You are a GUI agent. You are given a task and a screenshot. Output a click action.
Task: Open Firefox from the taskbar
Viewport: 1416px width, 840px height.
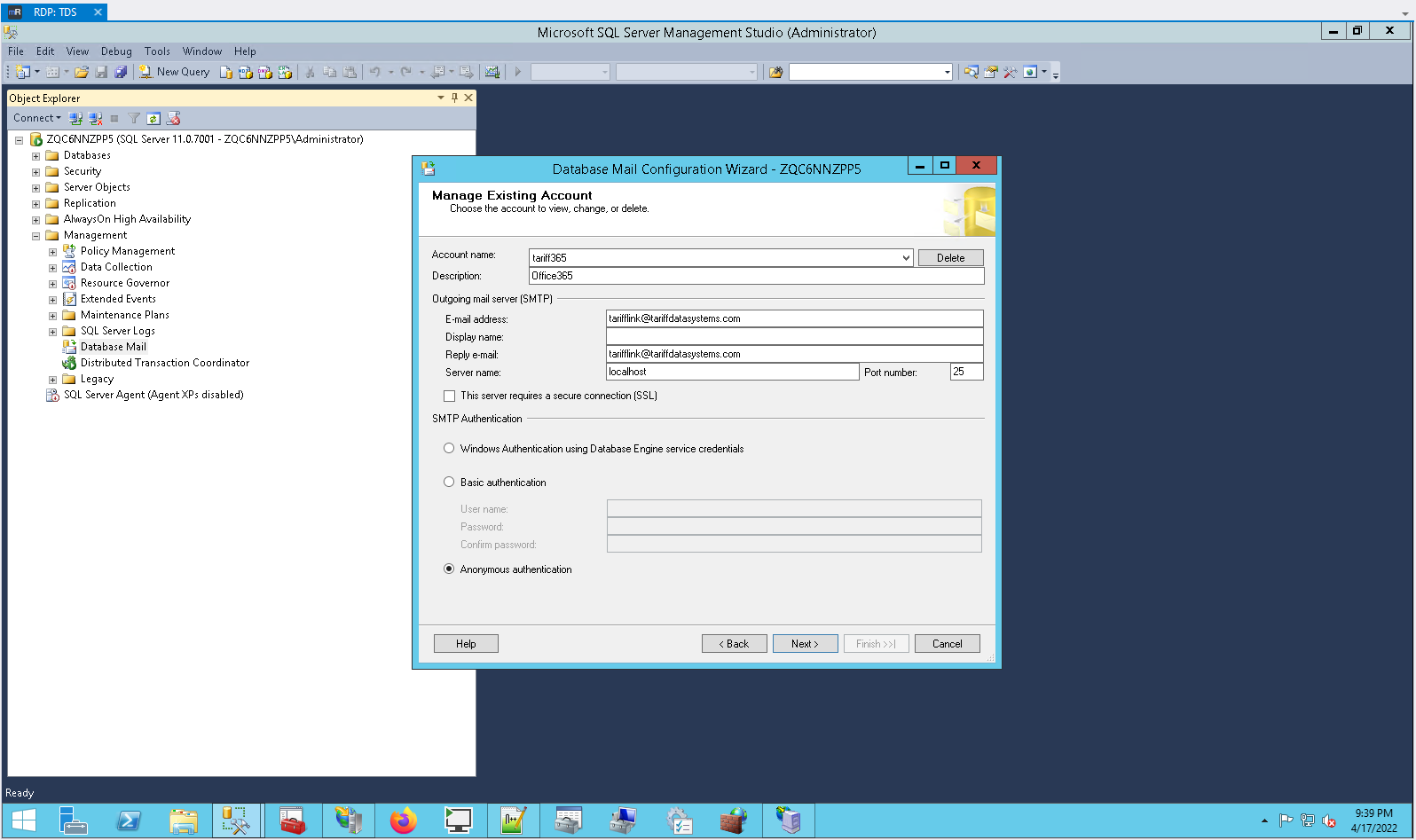pos(404,820)
